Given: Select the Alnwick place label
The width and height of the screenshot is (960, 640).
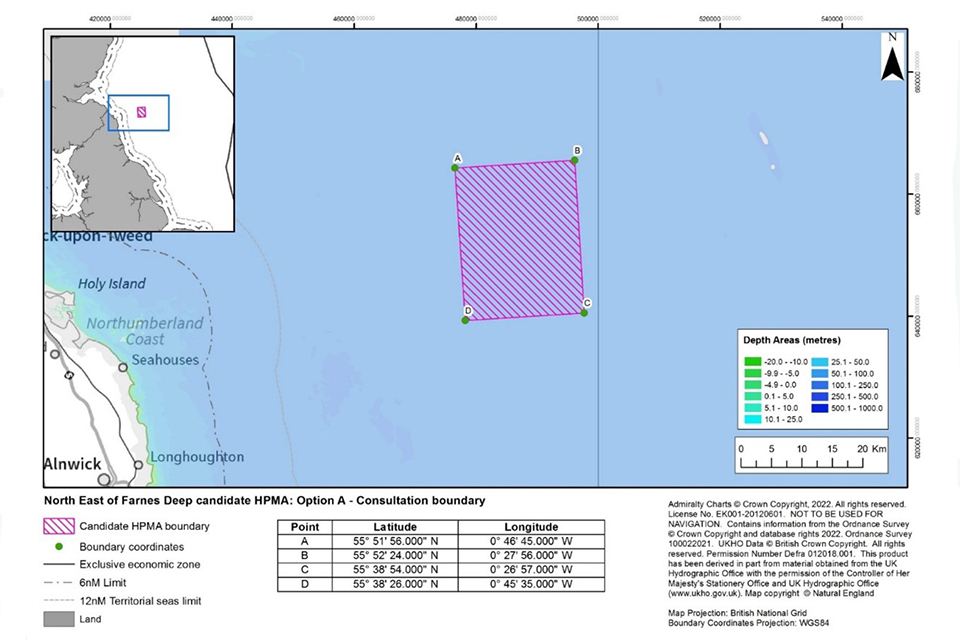Looking at the screenshot, I should pyautogui.click(x=72, y=464).
